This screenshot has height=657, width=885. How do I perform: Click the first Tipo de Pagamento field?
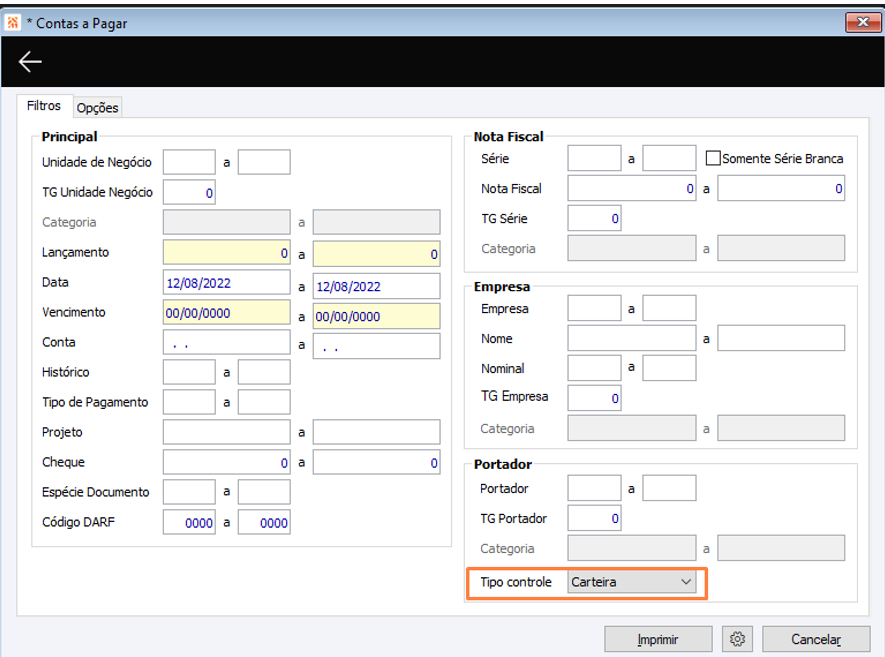[189, 402]
